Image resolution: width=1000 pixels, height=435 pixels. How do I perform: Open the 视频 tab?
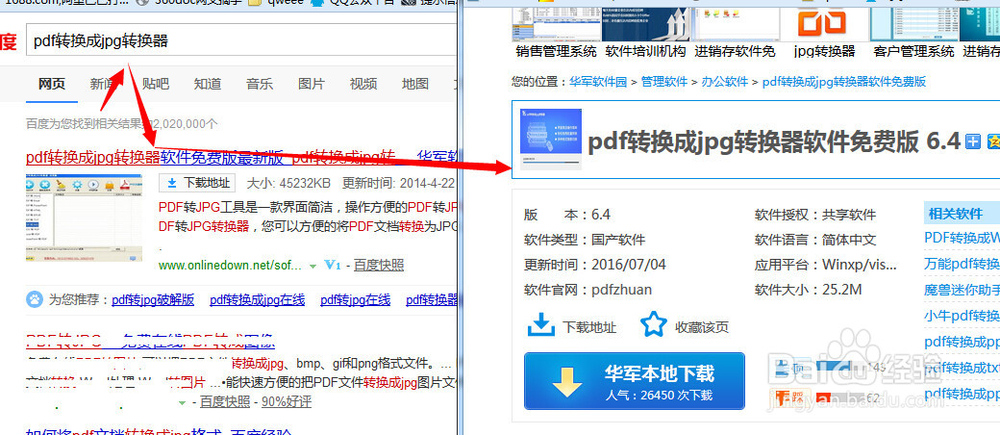click(x=364, y=84)
